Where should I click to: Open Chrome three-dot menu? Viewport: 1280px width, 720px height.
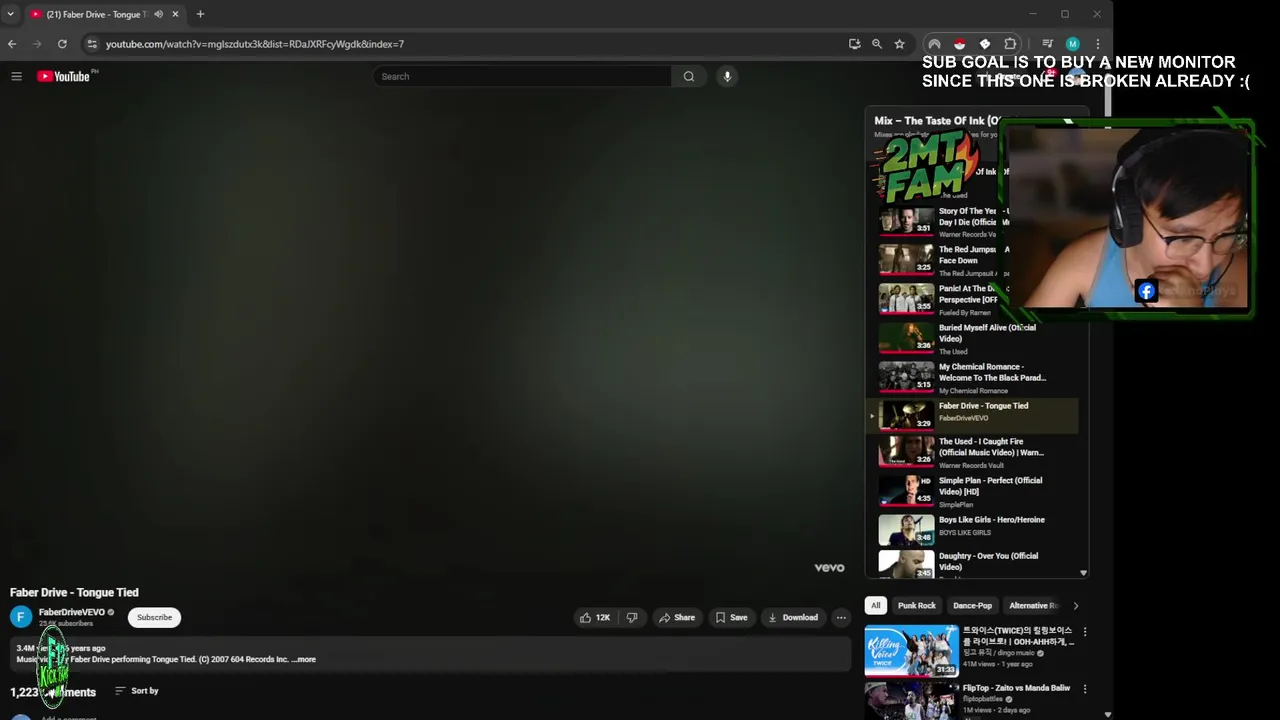pos(1097,44)
